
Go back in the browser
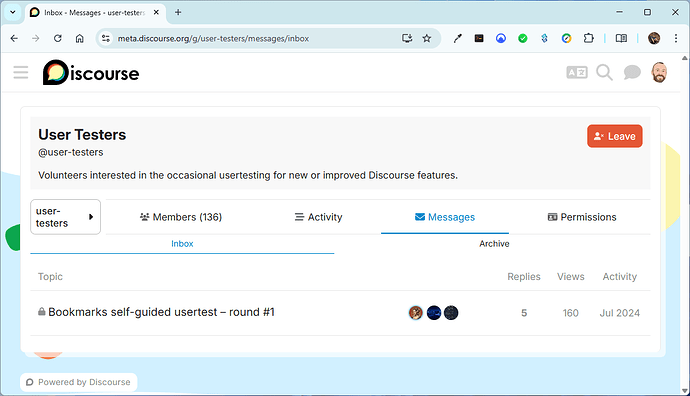(14, 38)
